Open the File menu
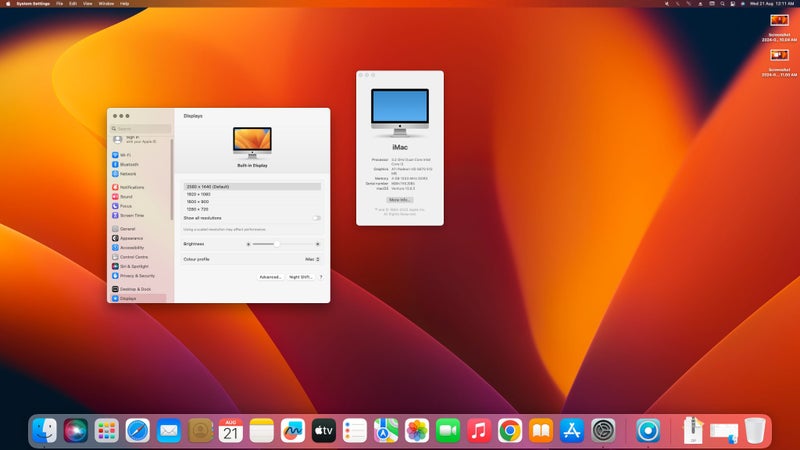The width and height of the screenshot is (800, 450). 59,4
